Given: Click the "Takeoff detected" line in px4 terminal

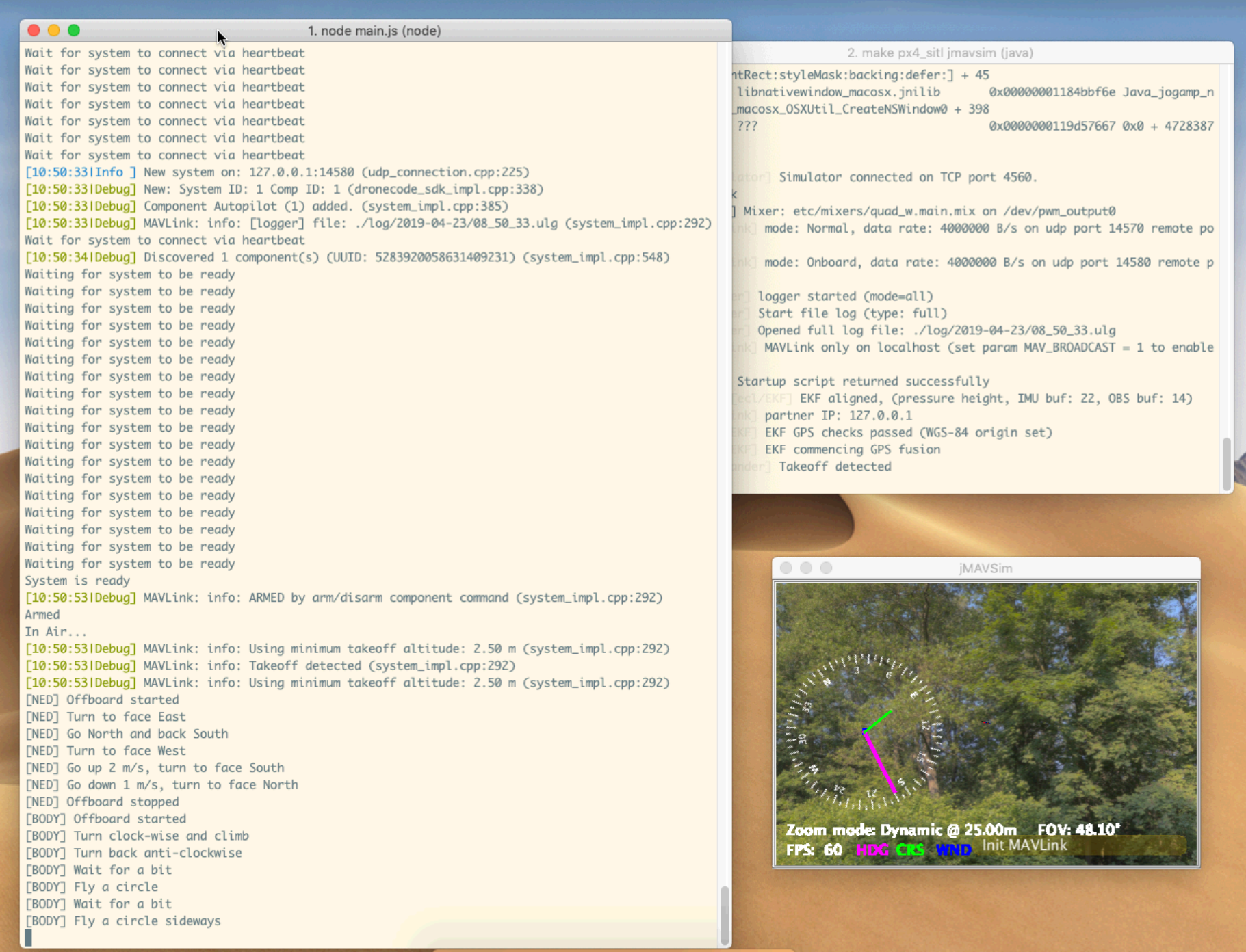Looking at the screenshot, I should [x=835, y=466].
